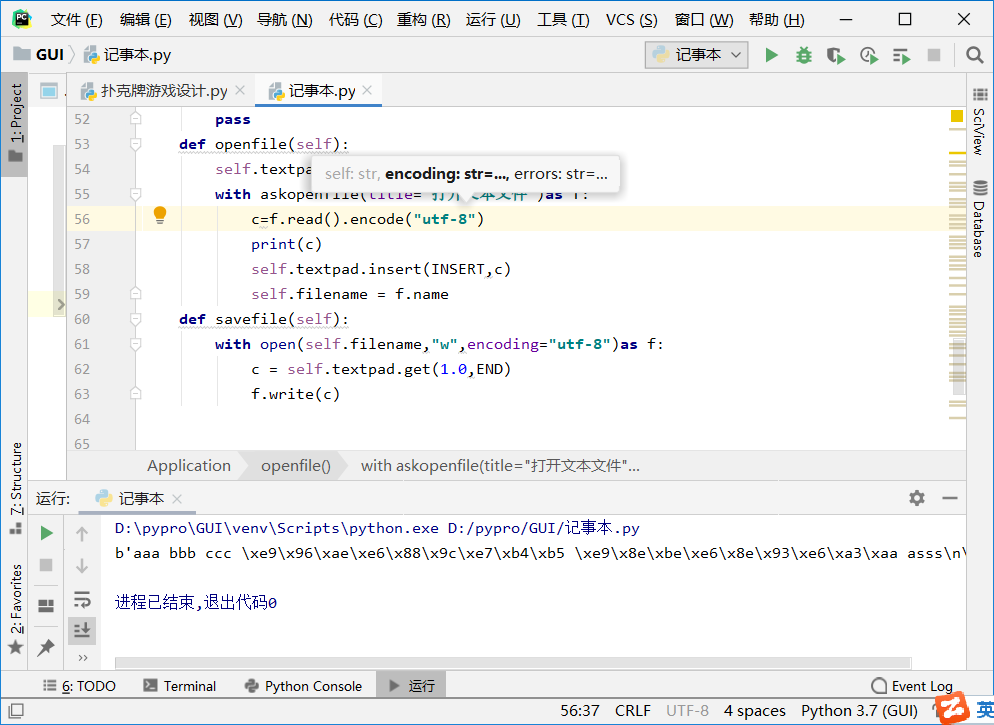Close the 记事本.py editor tab

click(367, 90)
